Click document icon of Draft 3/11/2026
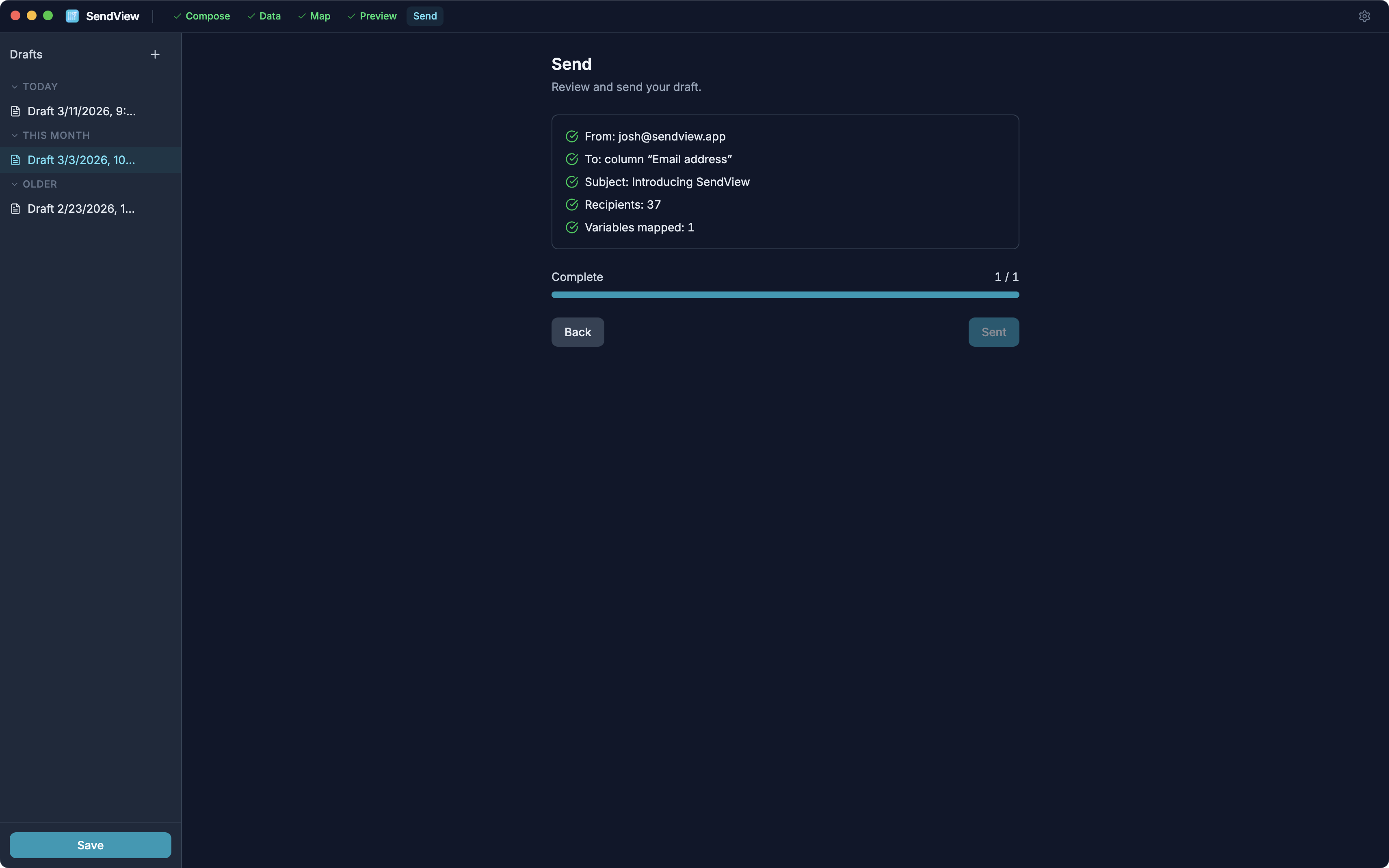This screenshot has height=868, width=1389. pos(15,111)
